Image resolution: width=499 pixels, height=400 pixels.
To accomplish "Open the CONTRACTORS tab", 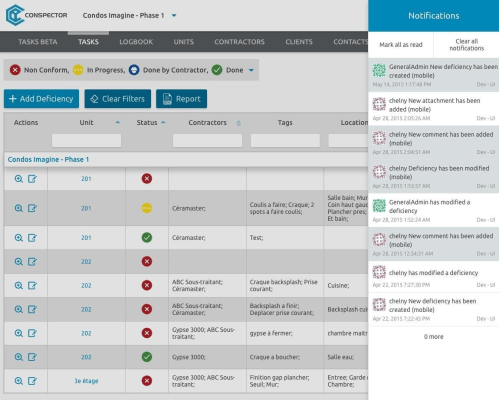I will click(239, 42).
